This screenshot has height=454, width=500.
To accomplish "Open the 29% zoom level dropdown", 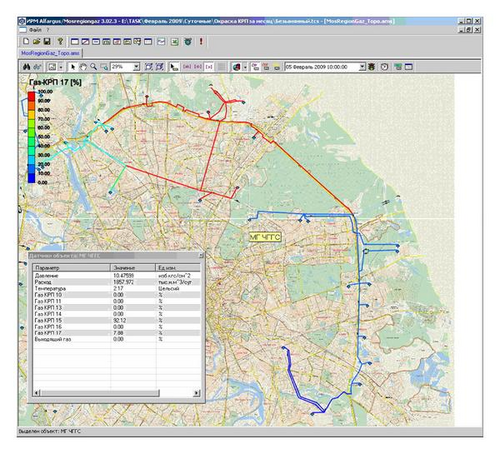I will pos(136,67).
